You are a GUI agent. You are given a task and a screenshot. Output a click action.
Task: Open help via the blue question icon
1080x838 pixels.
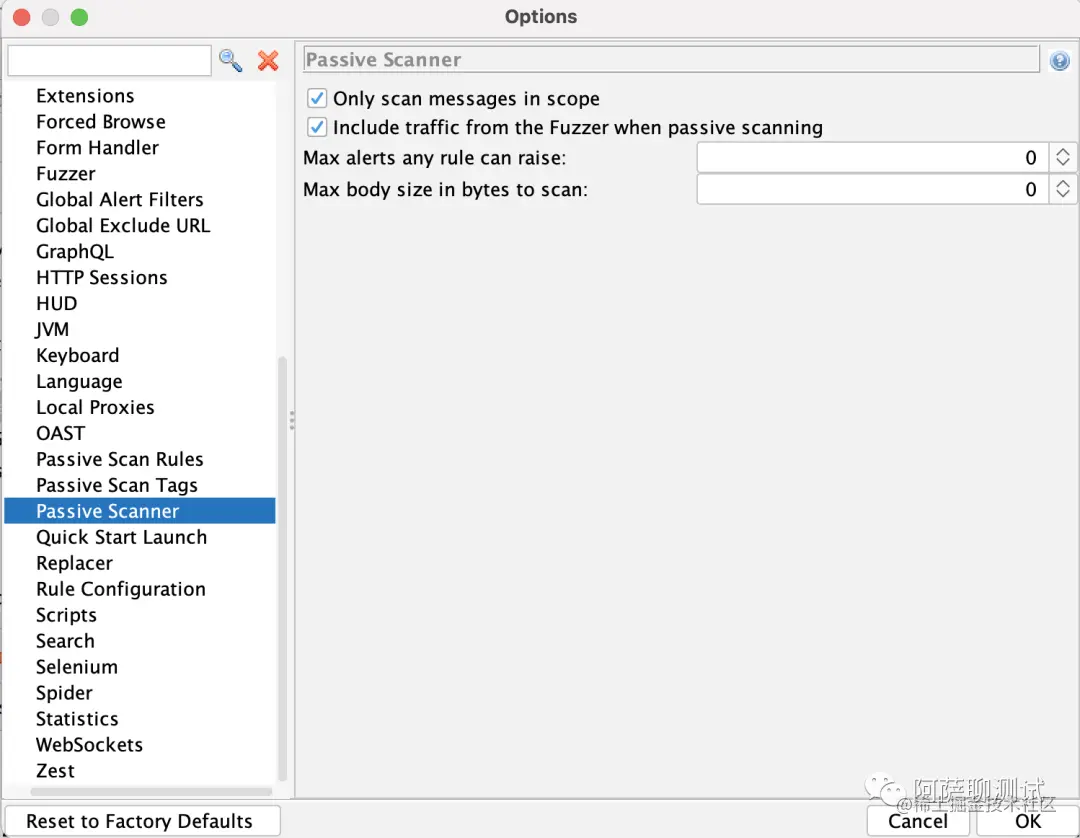pos(1059,61)
